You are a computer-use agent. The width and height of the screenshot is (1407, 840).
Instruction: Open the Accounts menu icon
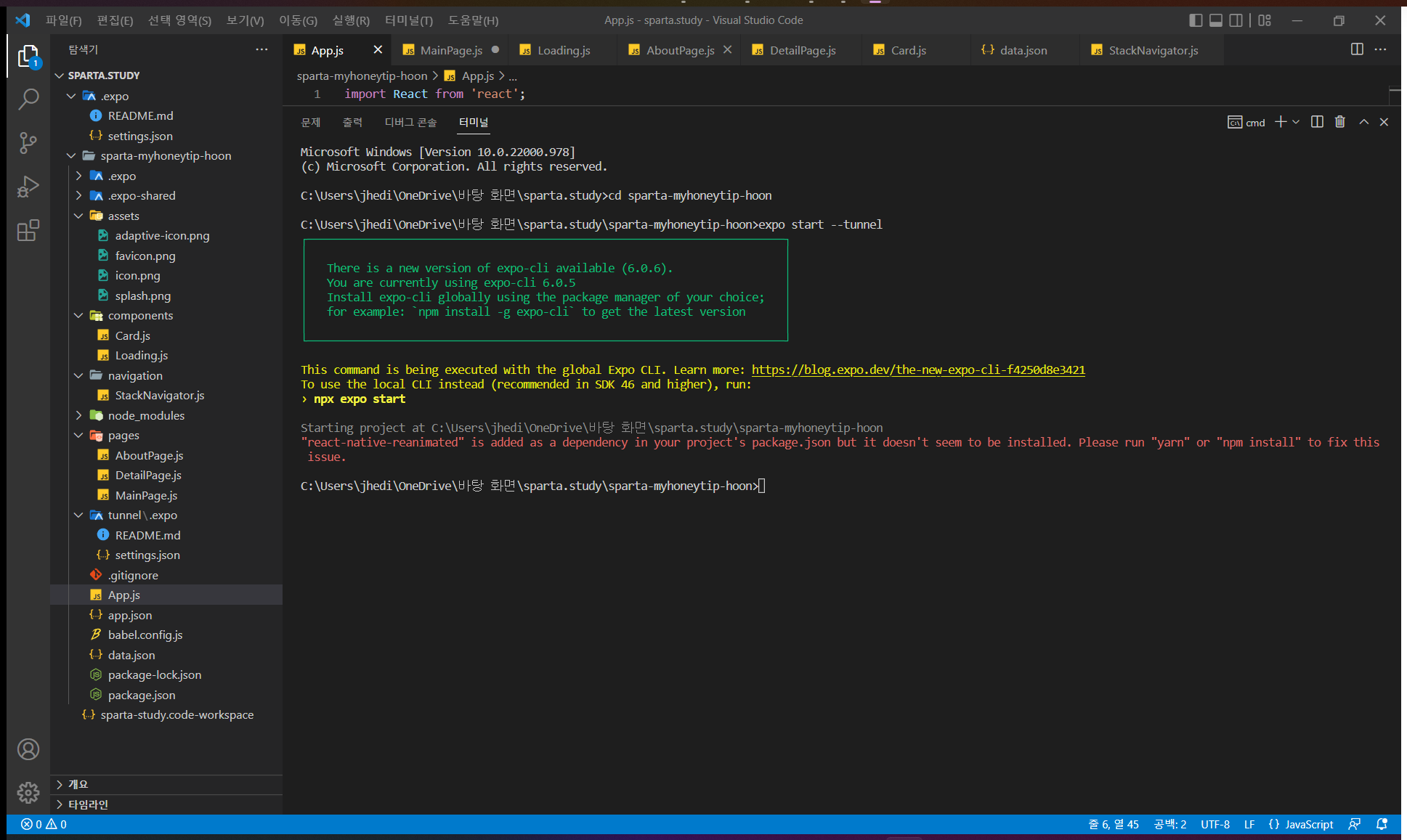[x=28, y=749]
